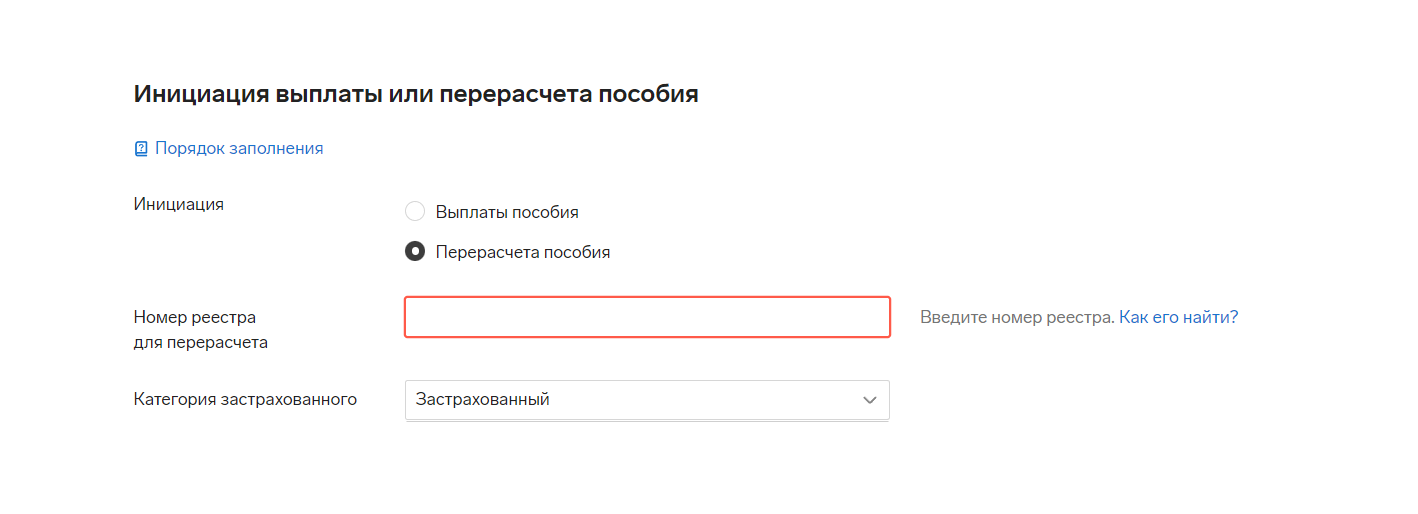
Task: Click the Категория застрахованного label
Action: point(246,400)
